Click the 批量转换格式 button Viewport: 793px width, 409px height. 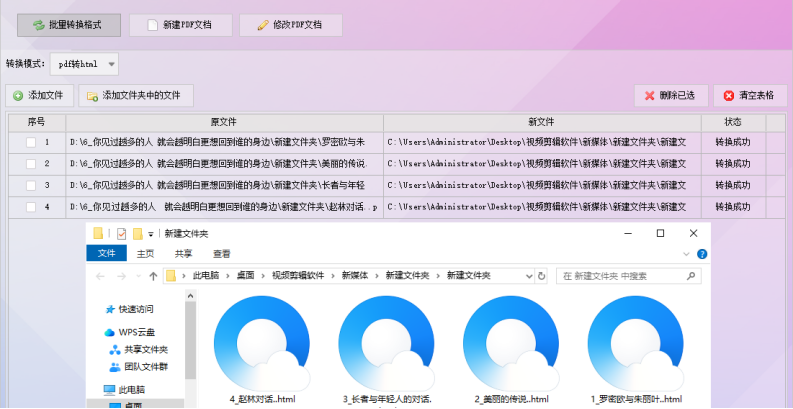coord(69,25)
